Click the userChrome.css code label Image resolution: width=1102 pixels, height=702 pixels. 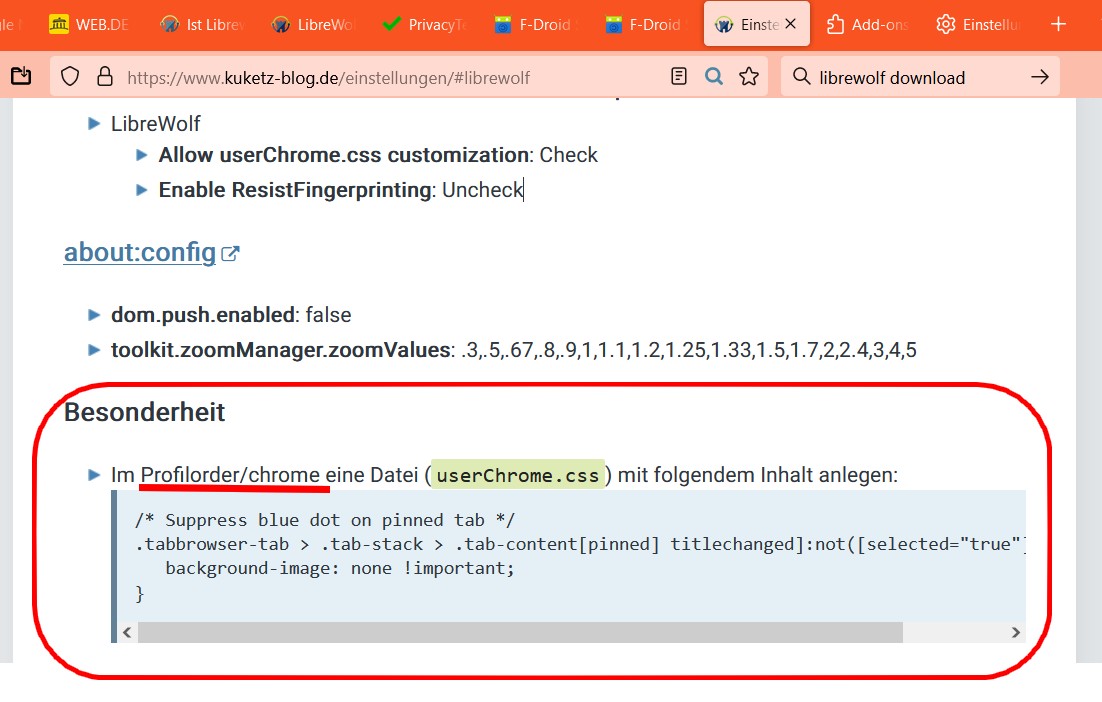518,476
